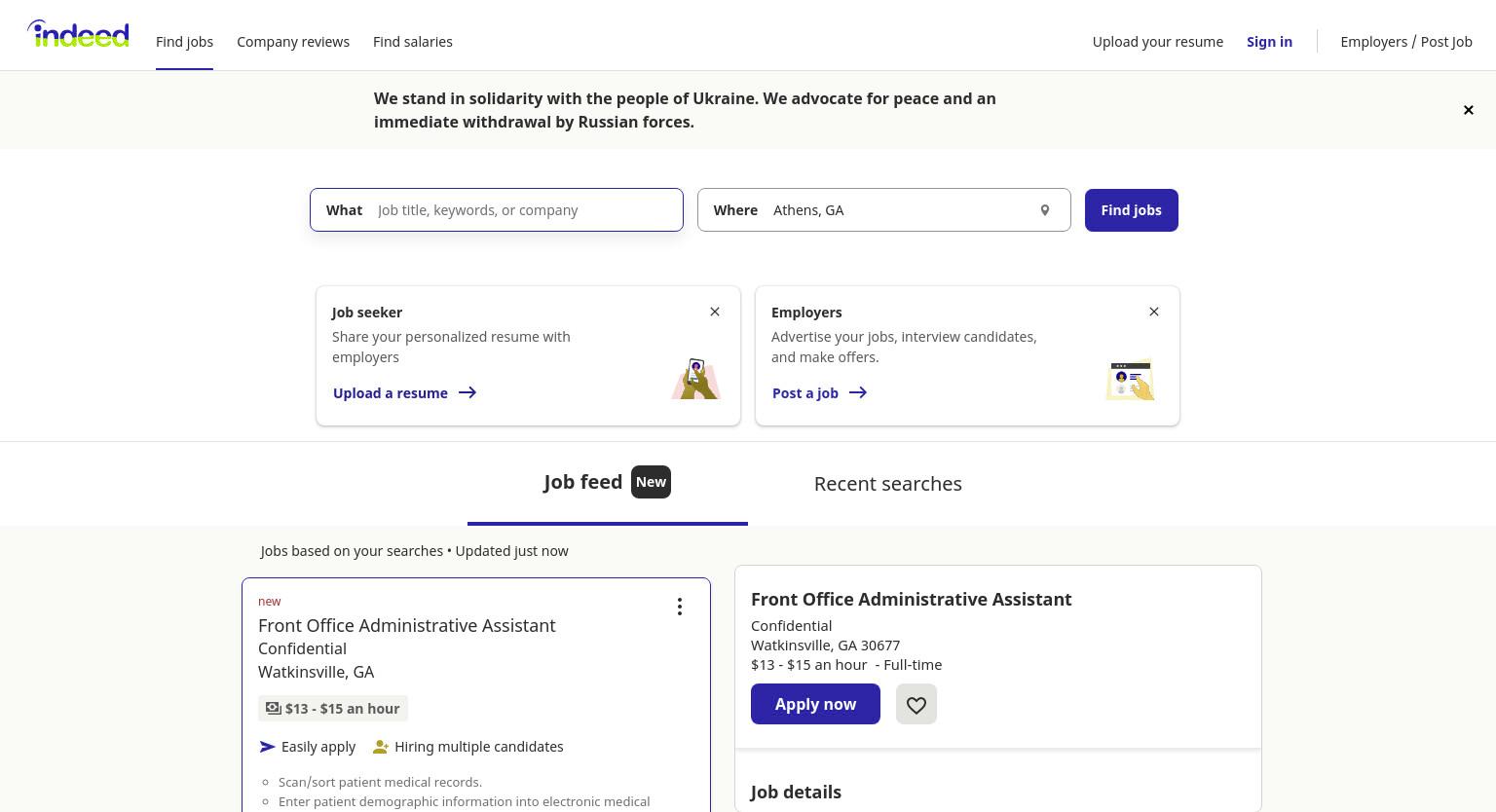1496x812 pixels.
Task: Click the 'new' label on the job card
Action: click(270, 602)
